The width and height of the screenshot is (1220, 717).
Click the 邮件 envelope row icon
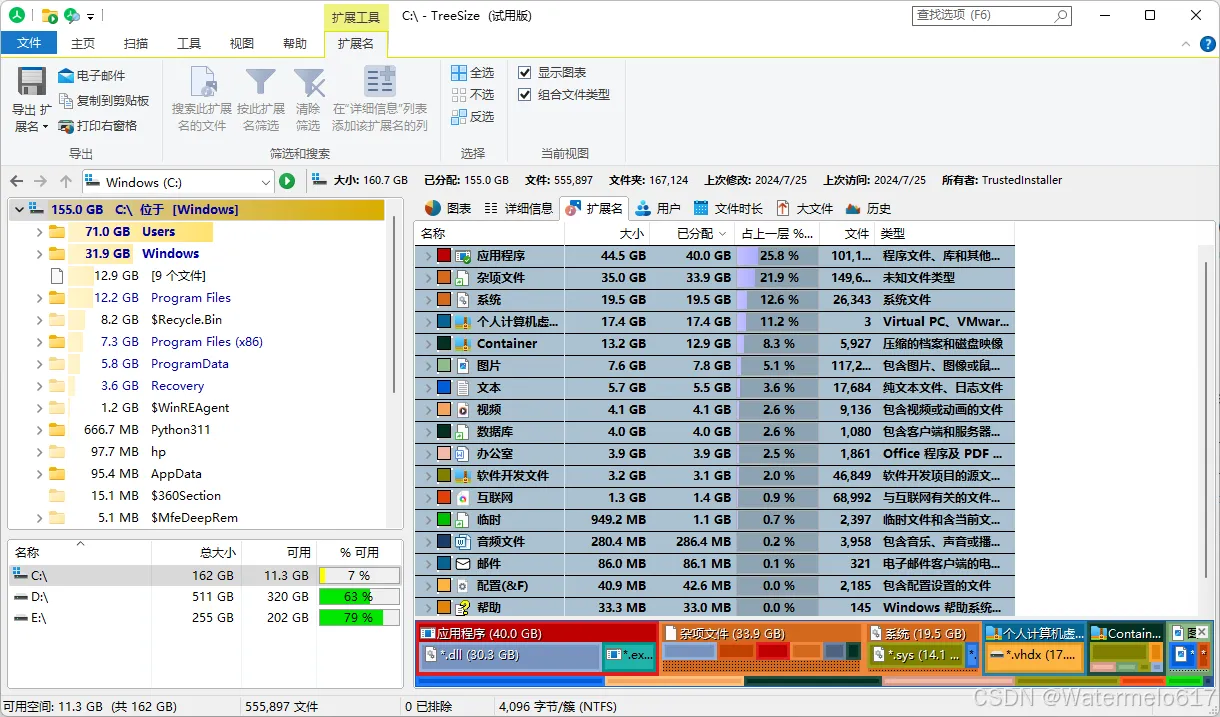pos(463,564)
